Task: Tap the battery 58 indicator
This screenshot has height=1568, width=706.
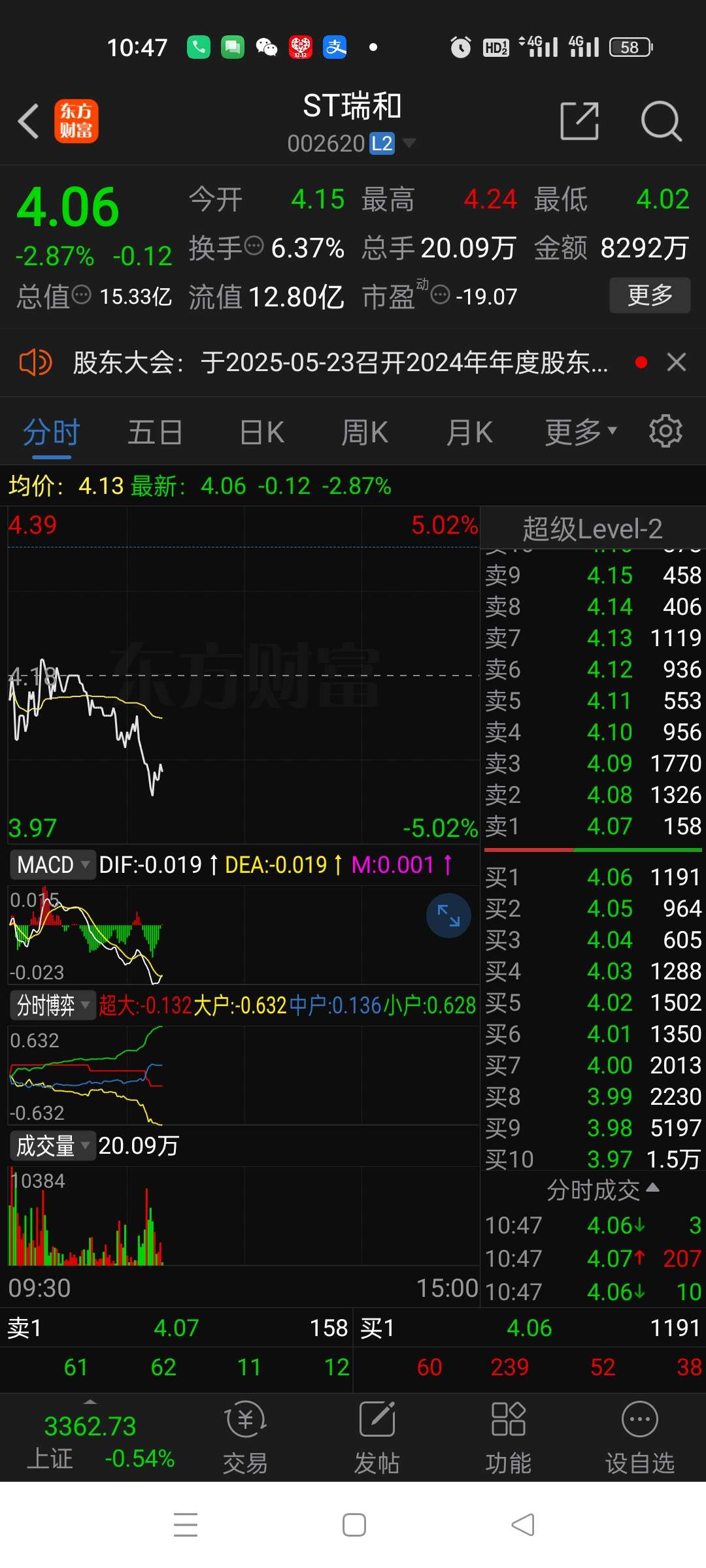Action: (x=631, y=47)
